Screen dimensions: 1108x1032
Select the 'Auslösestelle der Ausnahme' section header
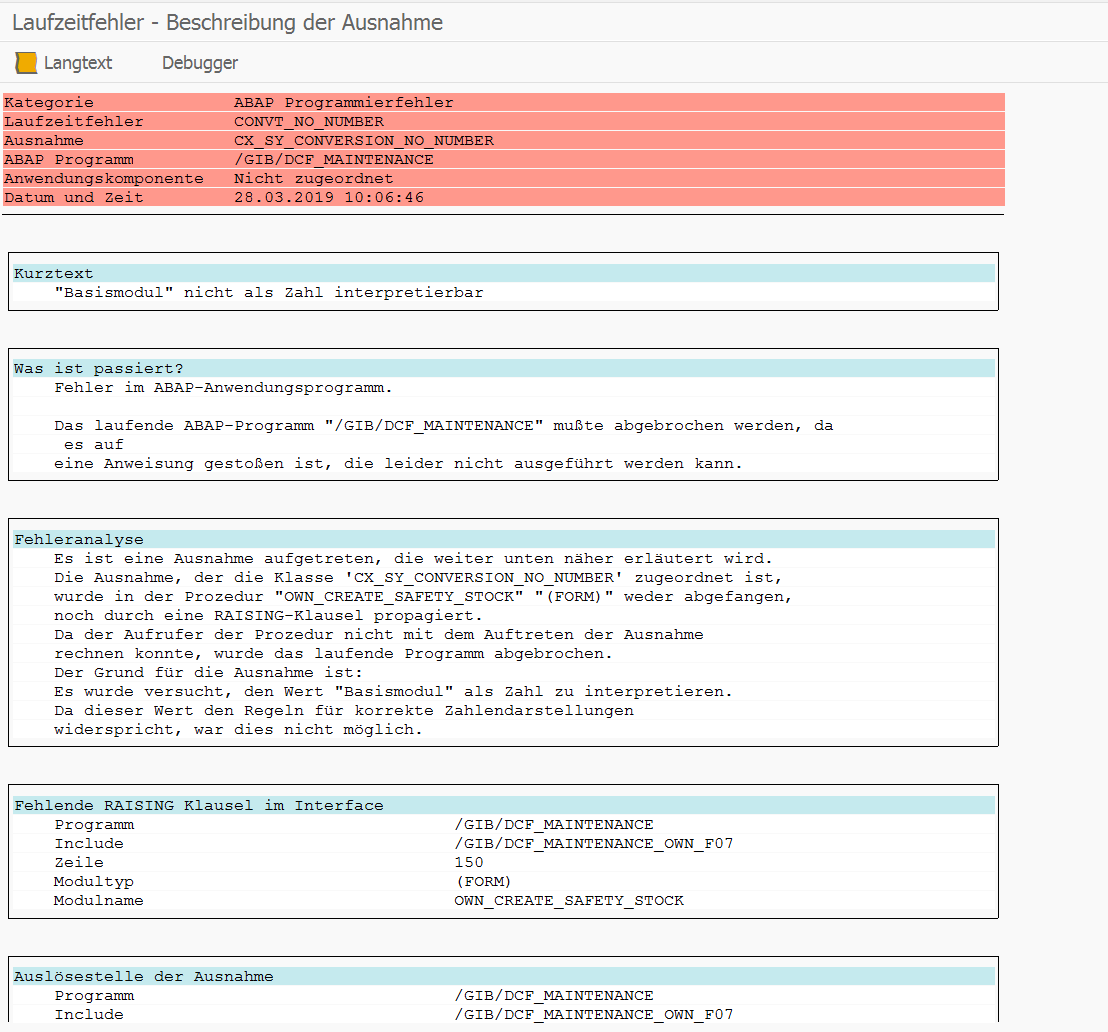(x=143, y=976)
